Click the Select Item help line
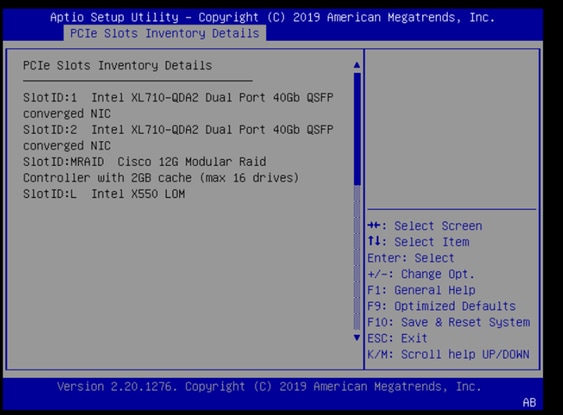The width and height of the screenshot is (563, 415). (x=418, y=242)
